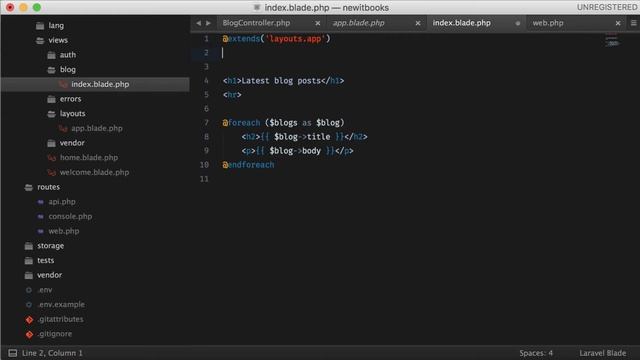
Task: Go to next tab arrow
Action: [x=208, y=23]
